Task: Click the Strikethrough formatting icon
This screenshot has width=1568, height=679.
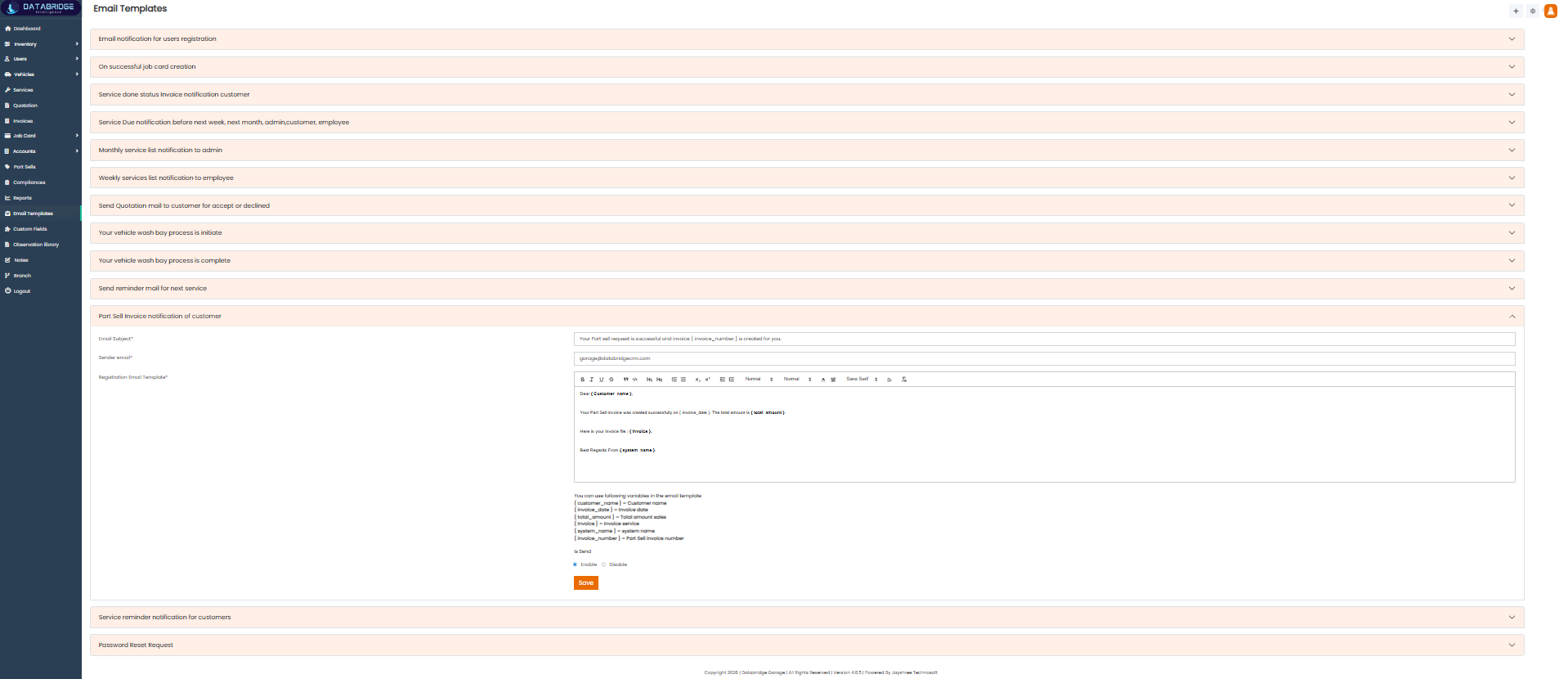Action: pos(611,380)
